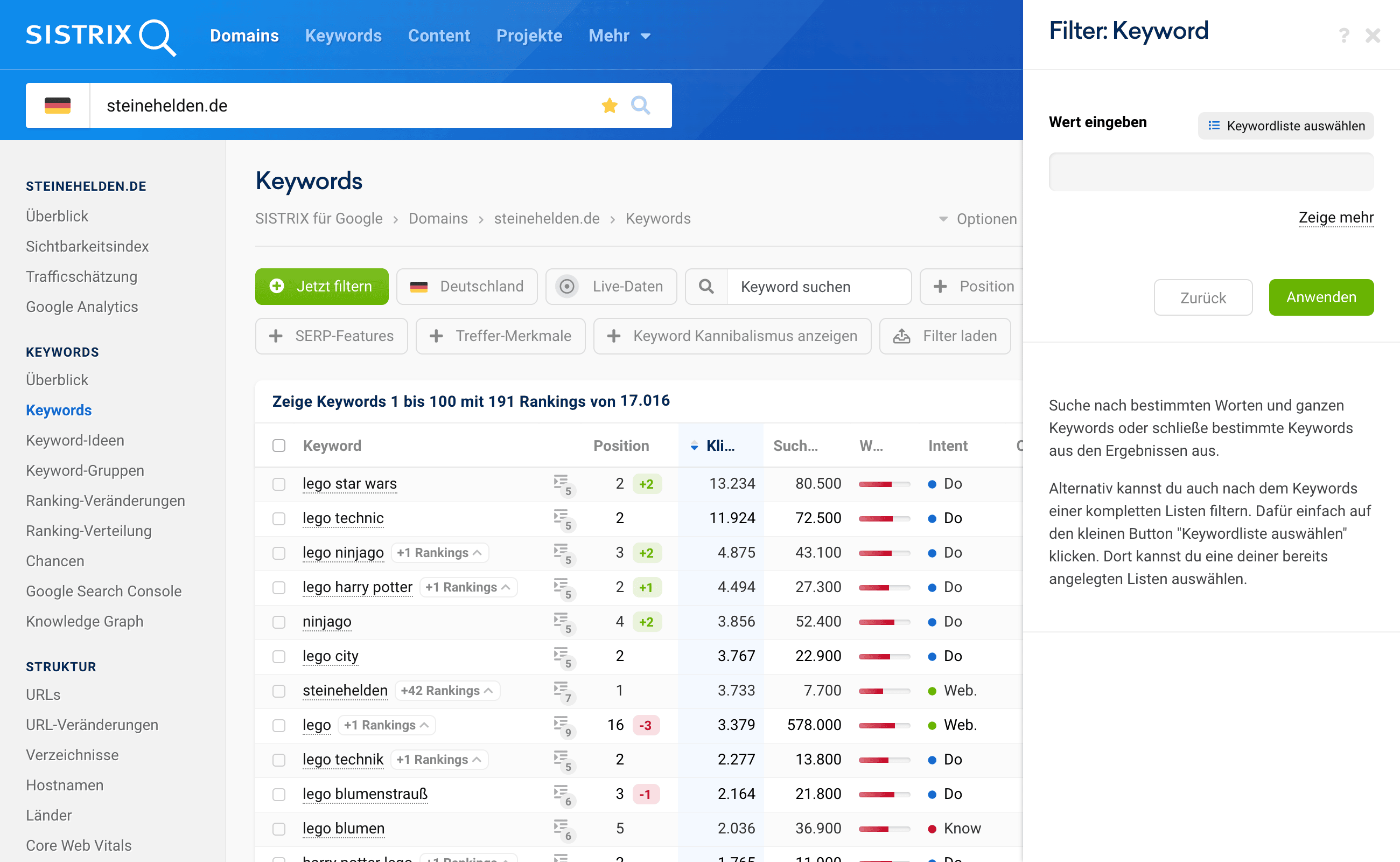The image size is (1400, 862).
Task: Toggle the select-all checkbox in table header
Action: click(x=278, y=445)
